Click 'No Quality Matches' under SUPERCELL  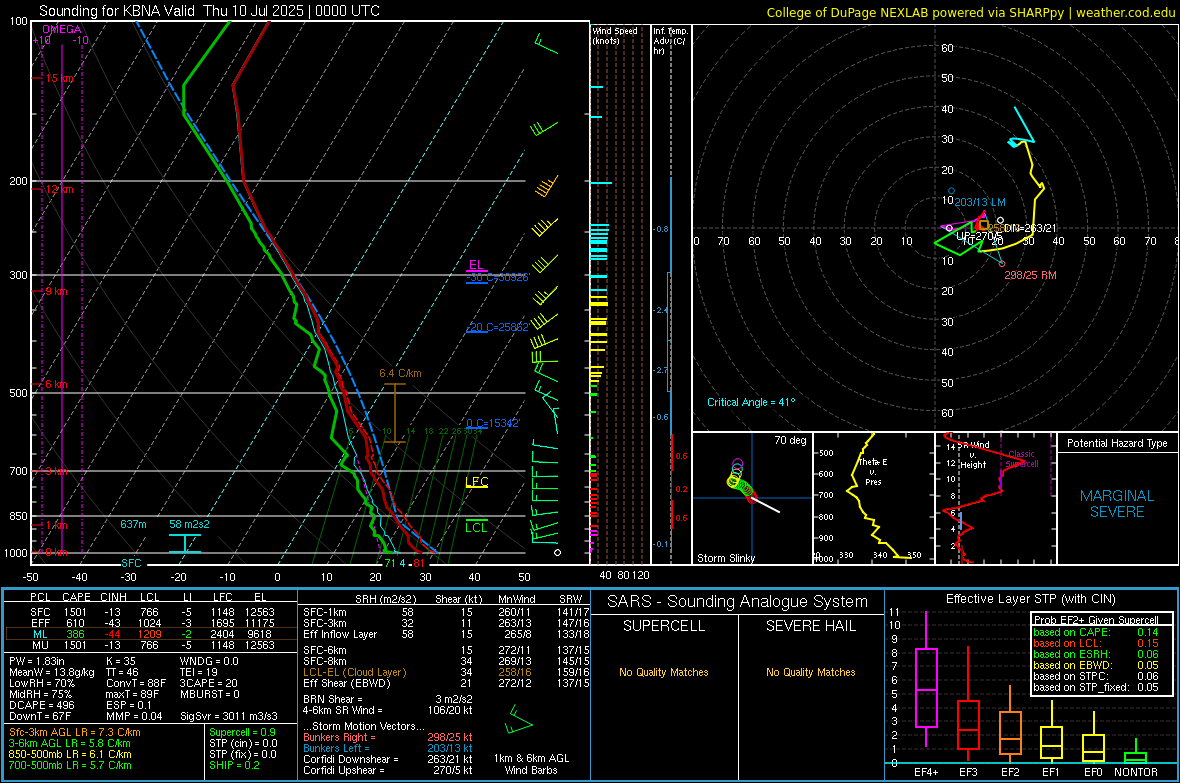(x=664, y=672)
